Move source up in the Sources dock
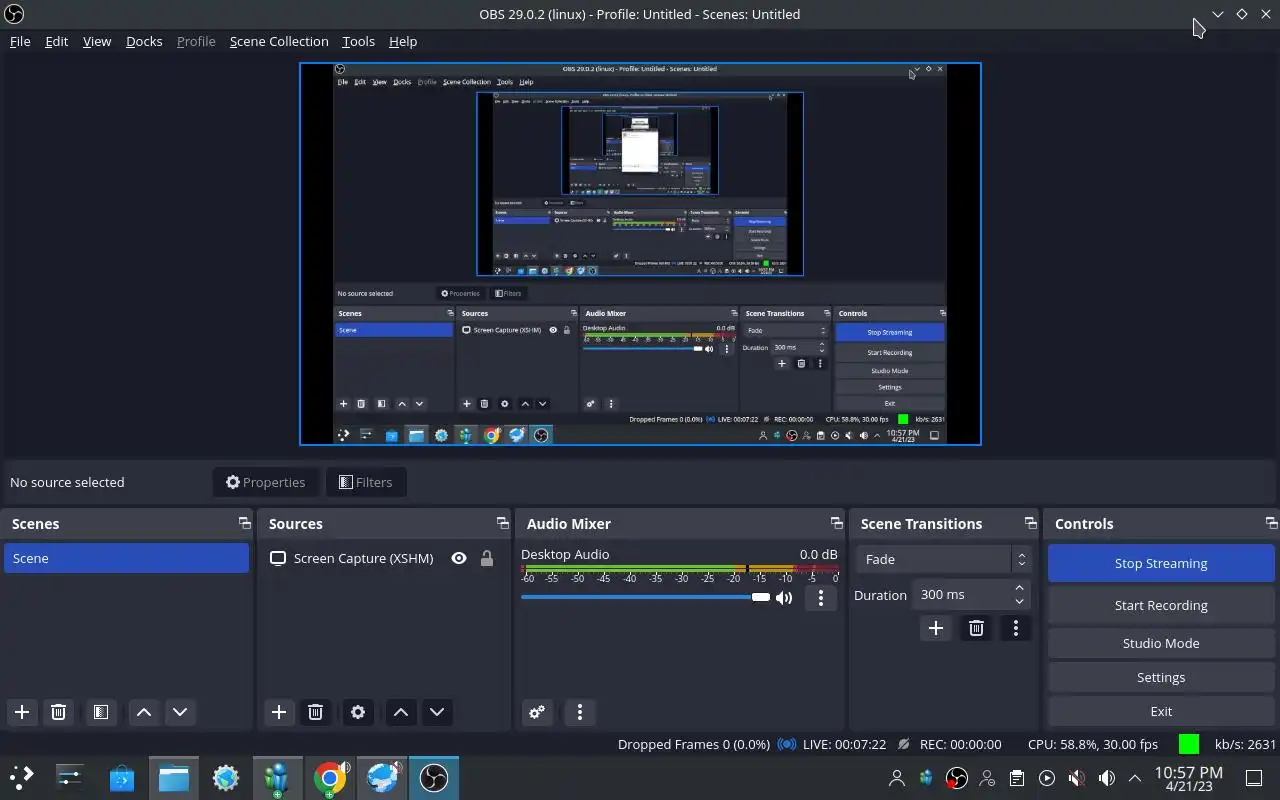Image resolution: width=1280 pixels, height=800 pixels. coord(401,712)
